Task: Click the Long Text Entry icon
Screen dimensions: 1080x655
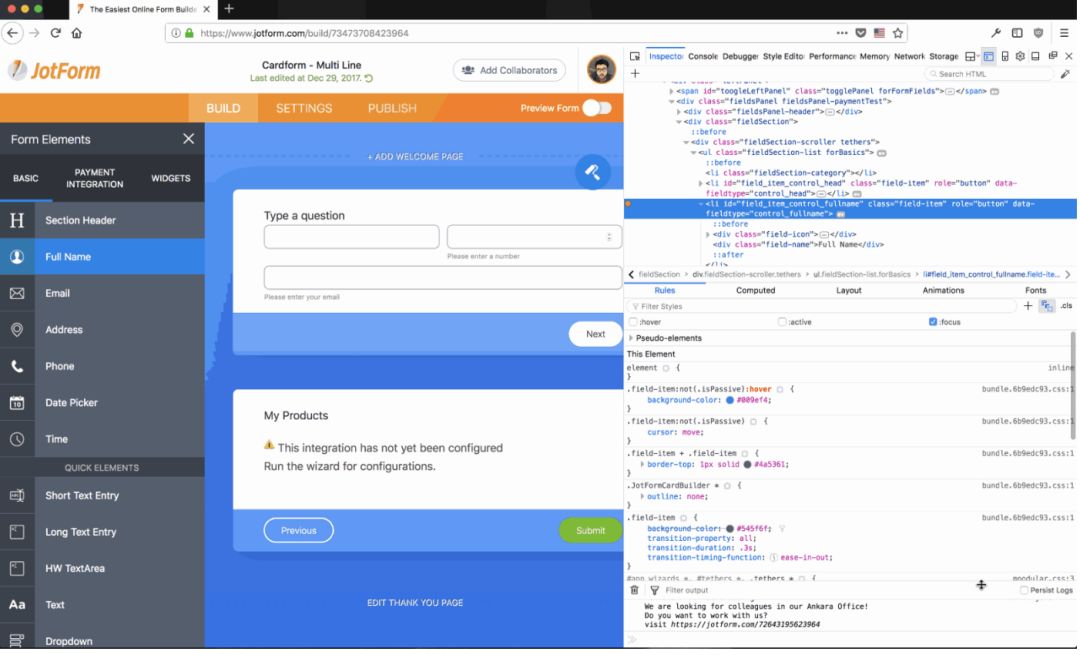Action: 17,532
